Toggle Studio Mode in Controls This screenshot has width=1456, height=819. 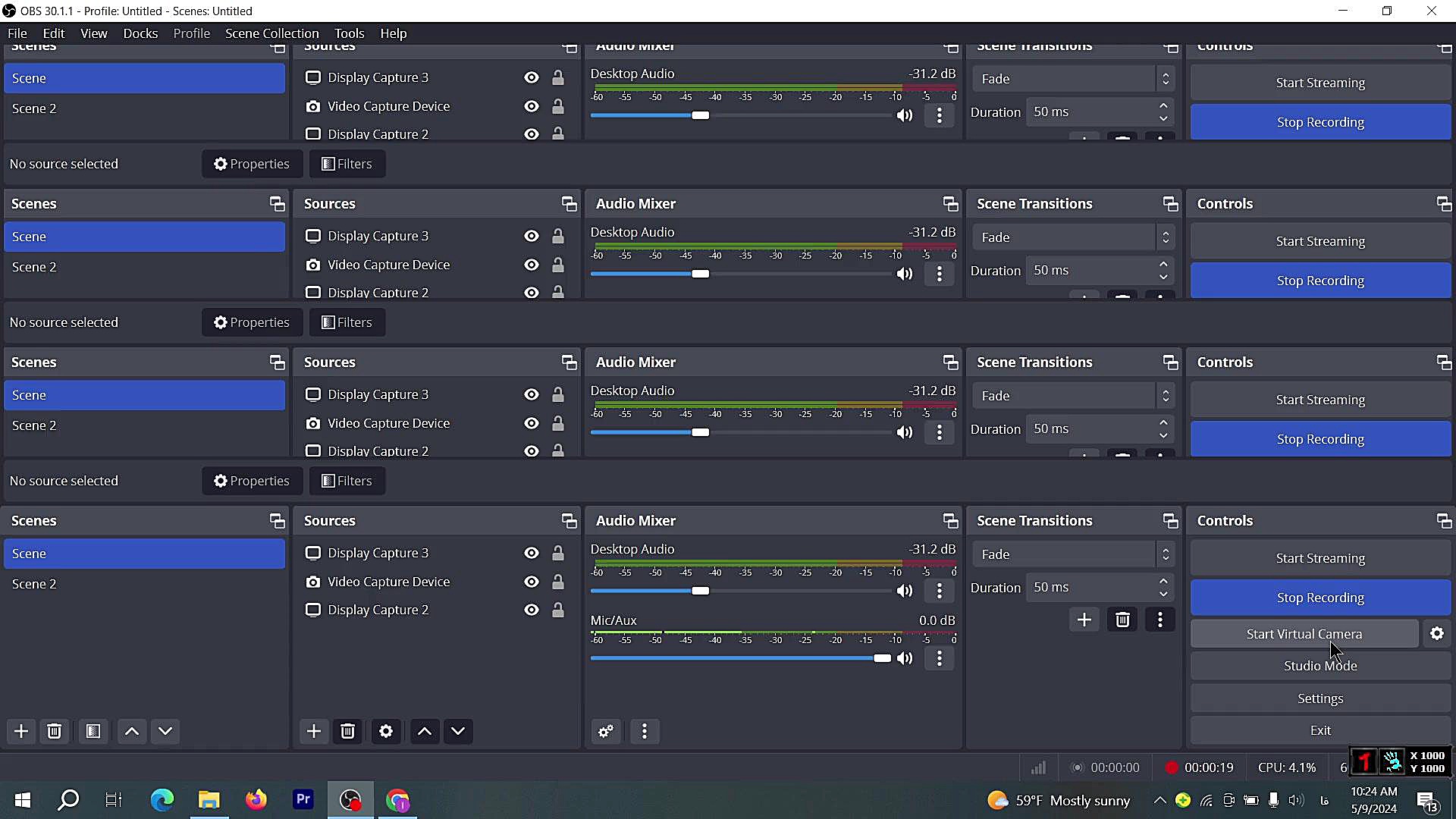point(1319,666)
